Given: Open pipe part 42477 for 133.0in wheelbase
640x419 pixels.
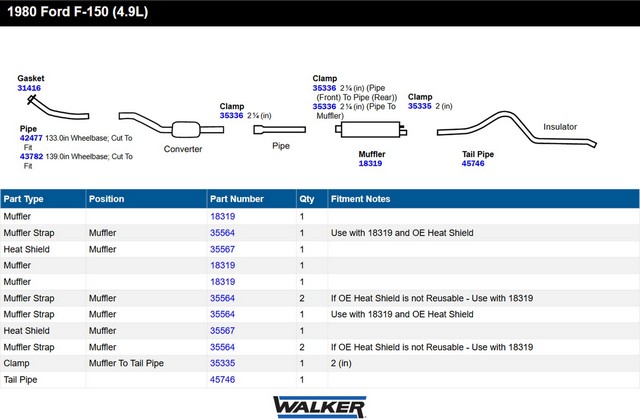Looking at the screenshot, I should (x=31, y=138).
